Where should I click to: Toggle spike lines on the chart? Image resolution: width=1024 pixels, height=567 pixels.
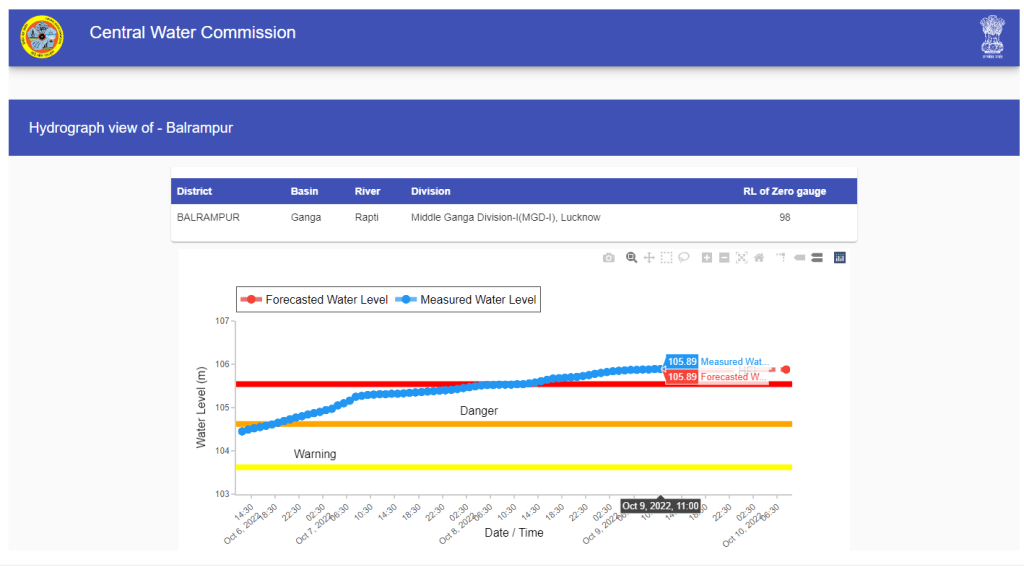pos(781,258)
